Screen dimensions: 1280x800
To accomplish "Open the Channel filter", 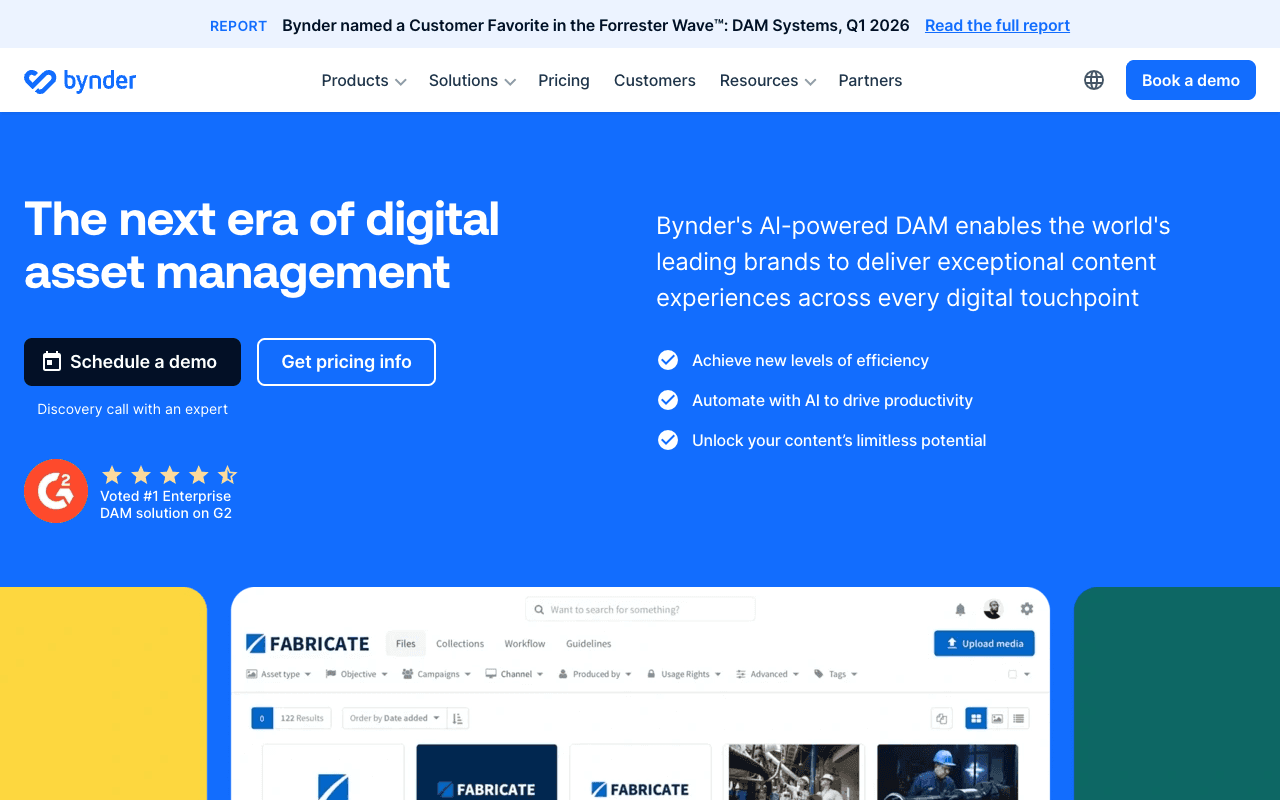I will coord(514,674).
